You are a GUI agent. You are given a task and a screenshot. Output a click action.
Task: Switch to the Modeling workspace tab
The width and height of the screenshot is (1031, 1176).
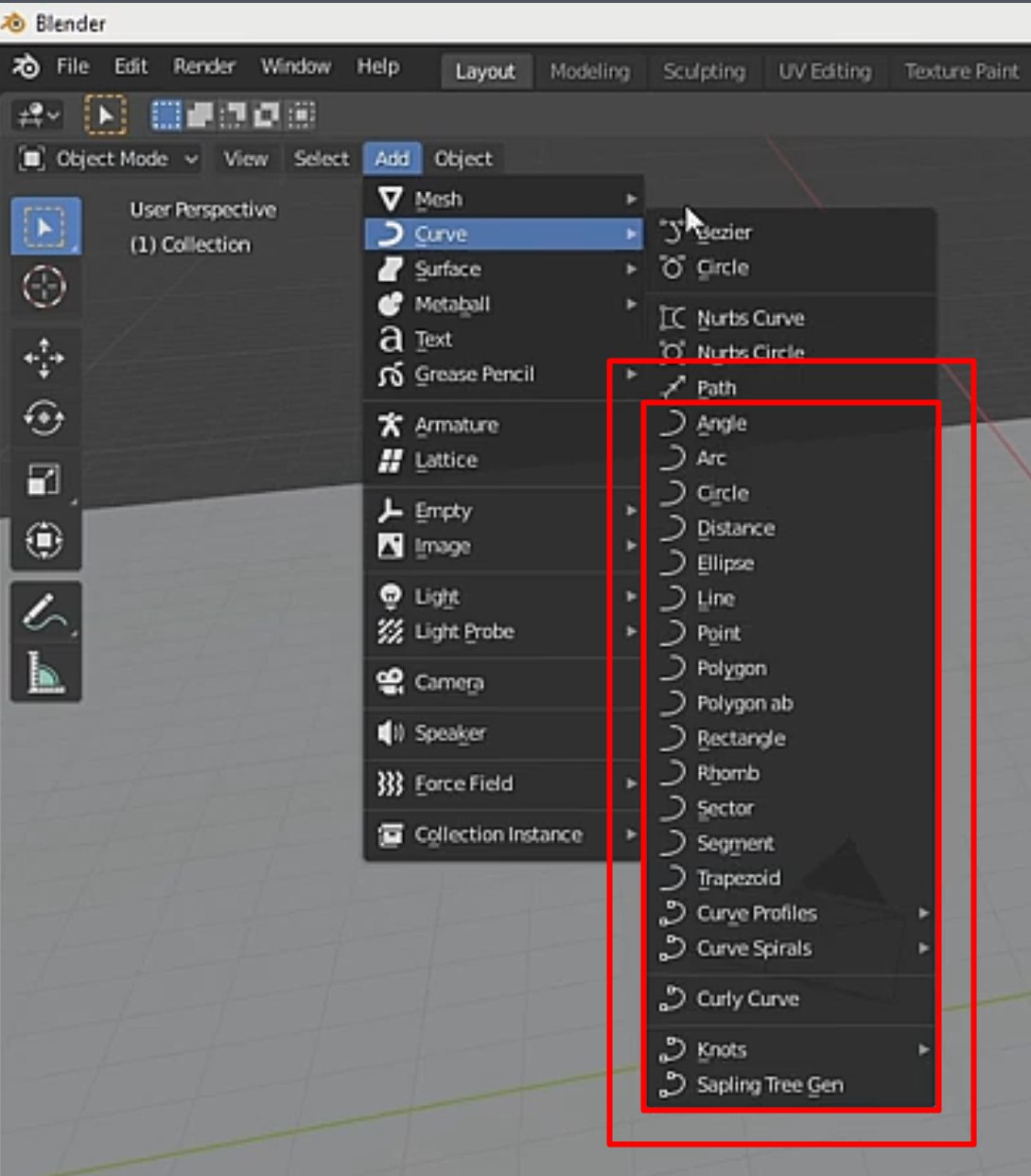tap(590, 71)
